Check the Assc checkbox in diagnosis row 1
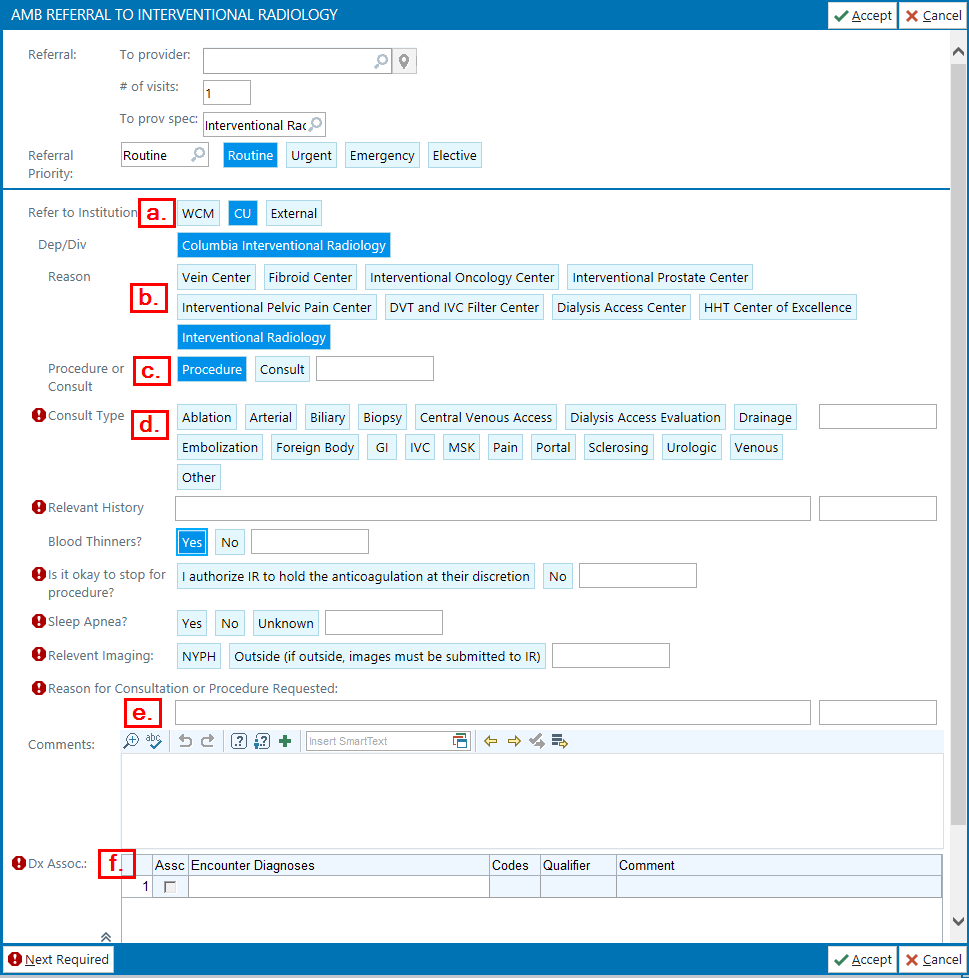Image resolution: width=969 pixels, height=978 pixels. pos(170,887)
